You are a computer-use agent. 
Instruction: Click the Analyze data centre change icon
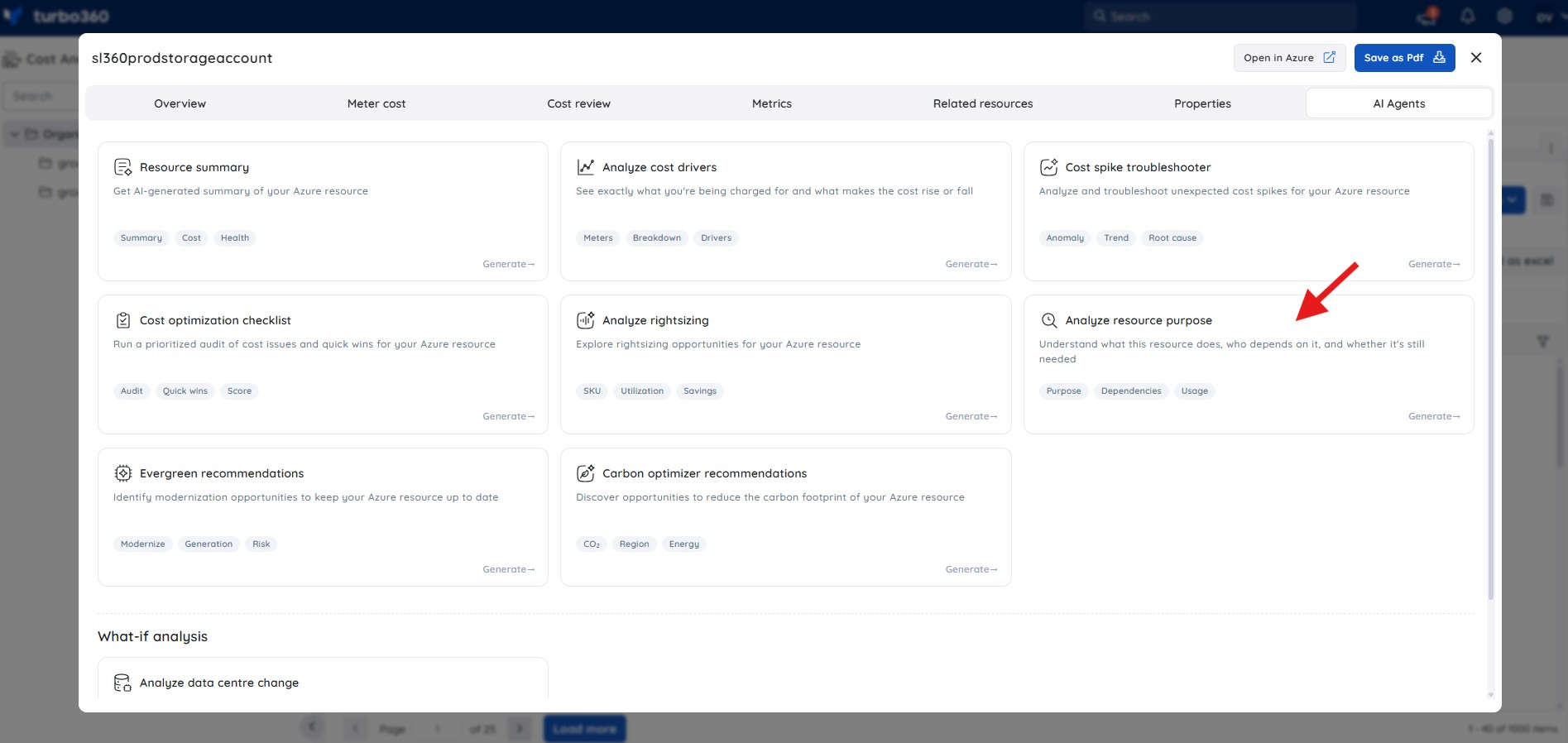coord(122,683)
